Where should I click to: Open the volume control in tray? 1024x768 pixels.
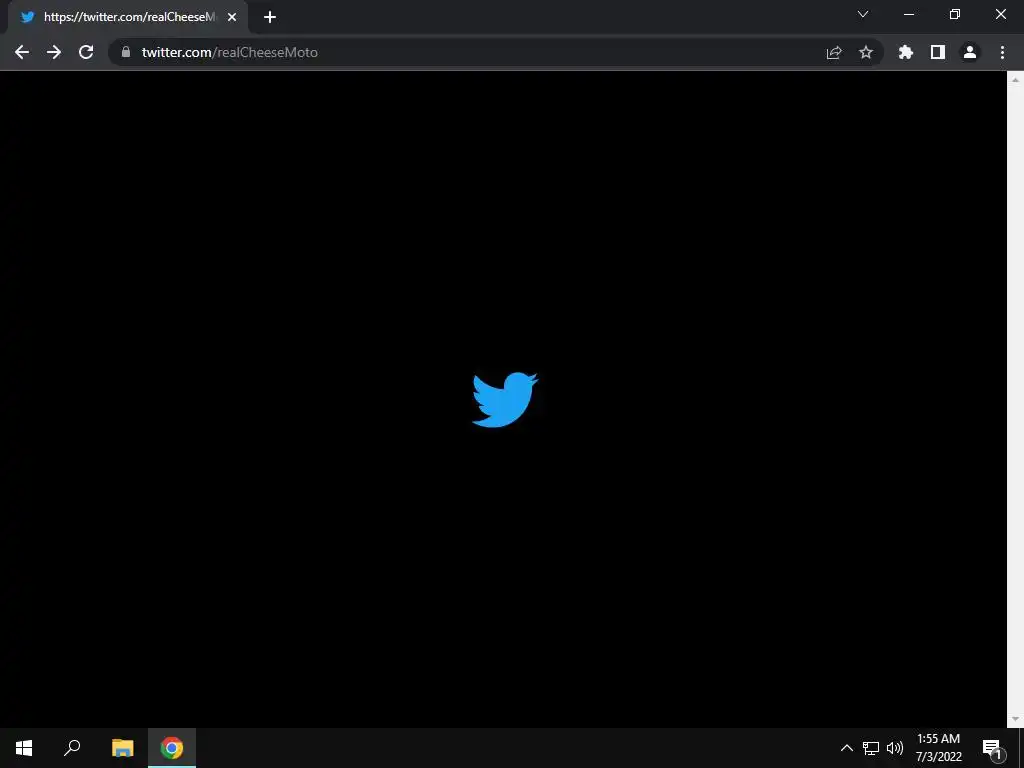pyautogui.click(x=895, y=748)
